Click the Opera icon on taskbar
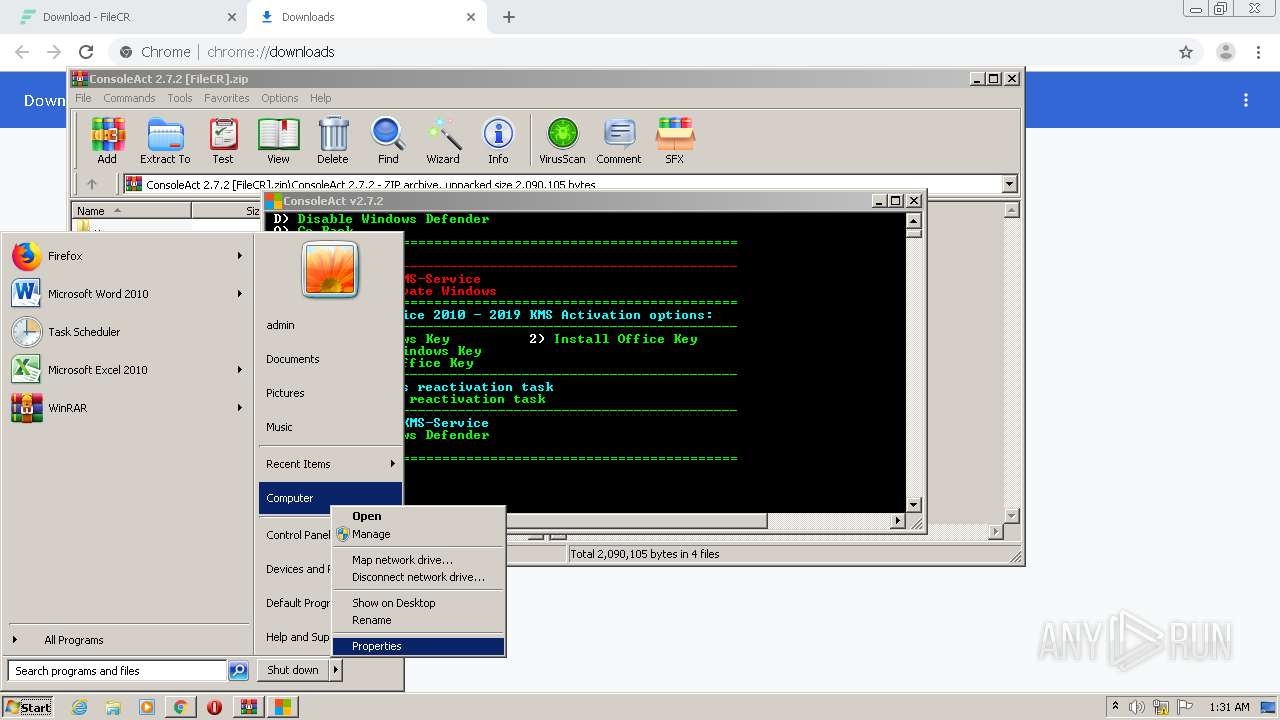This screenshot has height=720, width=1280. pos(214,707)
